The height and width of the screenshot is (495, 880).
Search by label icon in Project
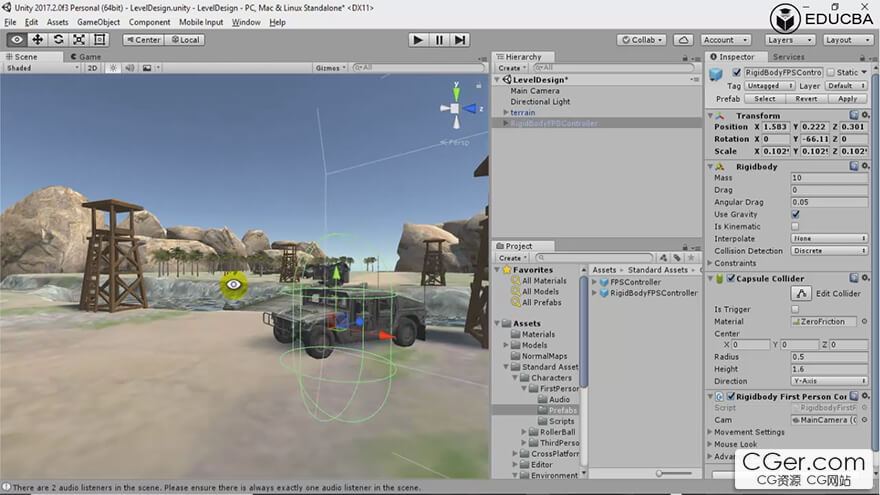(x=677, y=258)
